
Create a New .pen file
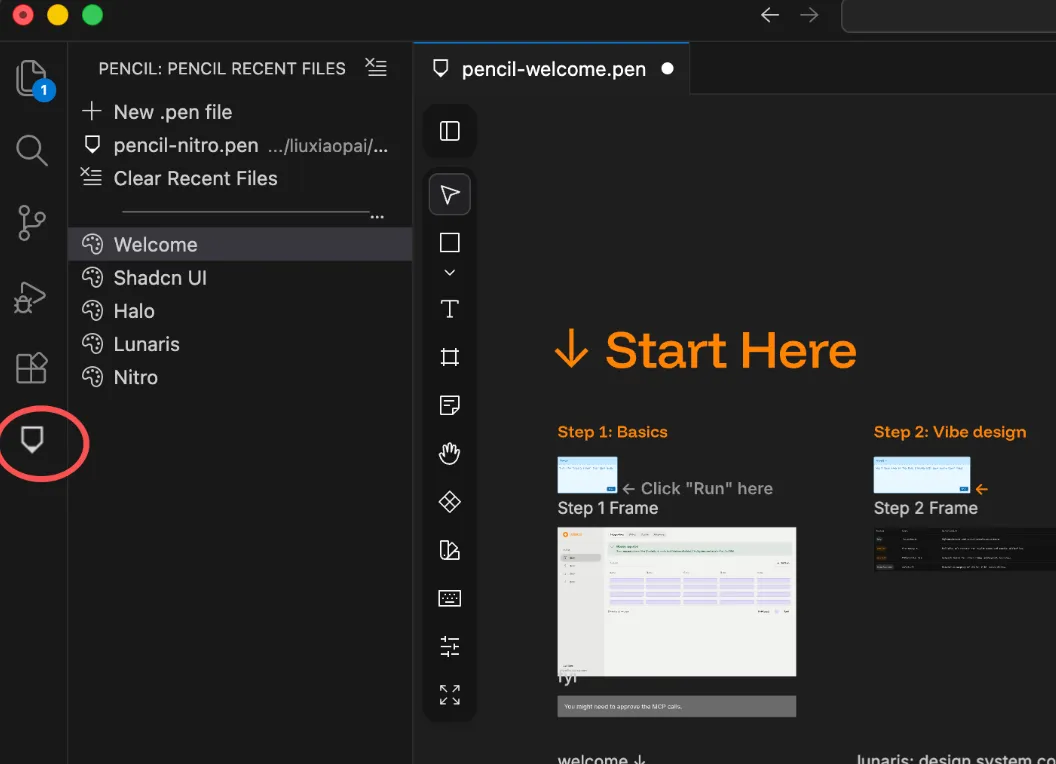[x=172, y=112]
